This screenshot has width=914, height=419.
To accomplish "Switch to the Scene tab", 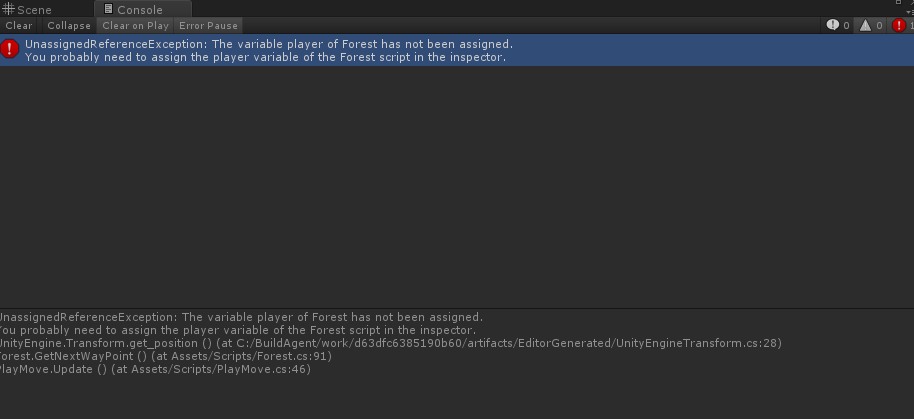I will [x=27, y=9].
